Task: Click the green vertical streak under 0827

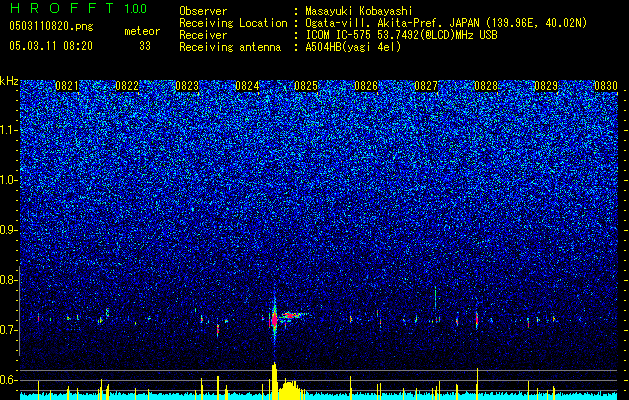Action: pos(435,298)
